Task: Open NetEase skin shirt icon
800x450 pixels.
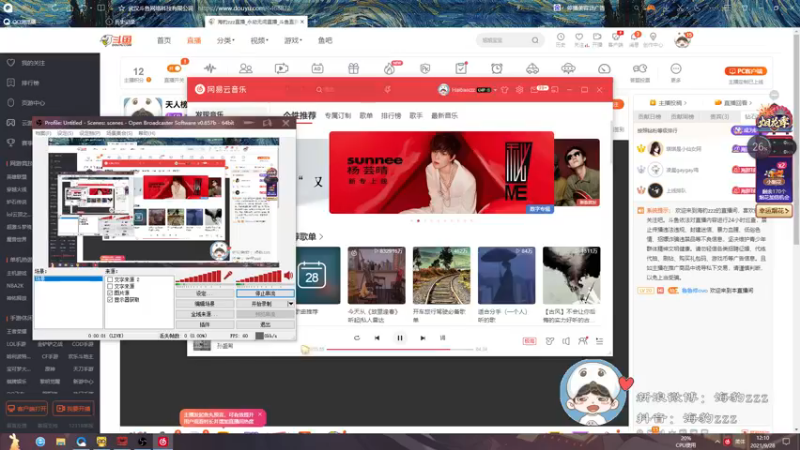Action: 505,90
